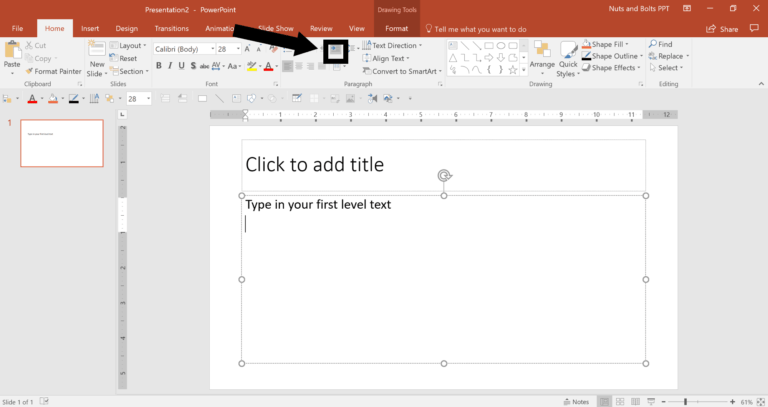
Task: Click the Decrease Font Size icon
Action: [259, 49]
